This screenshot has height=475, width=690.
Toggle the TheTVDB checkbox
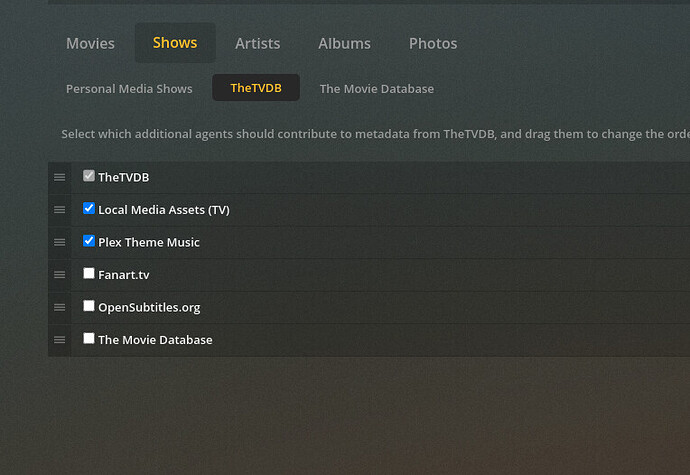coord(88,176)
